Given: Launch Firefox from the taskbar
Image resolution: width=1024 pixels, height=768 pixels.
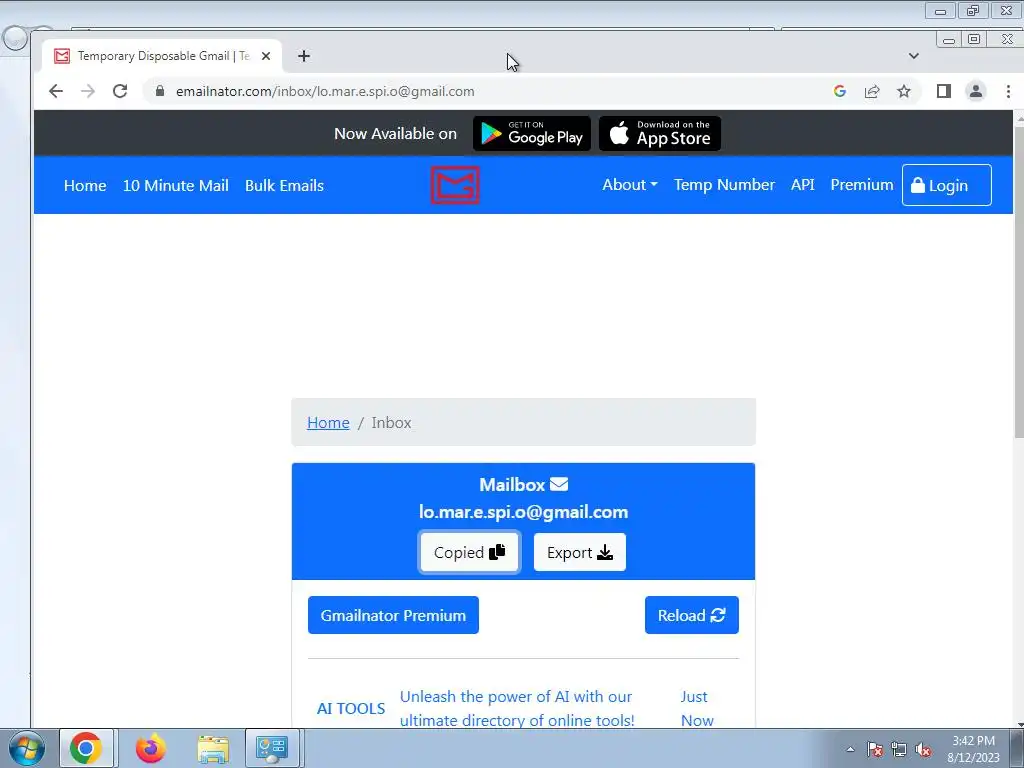Looking at the screenshot, I should 151,748.
